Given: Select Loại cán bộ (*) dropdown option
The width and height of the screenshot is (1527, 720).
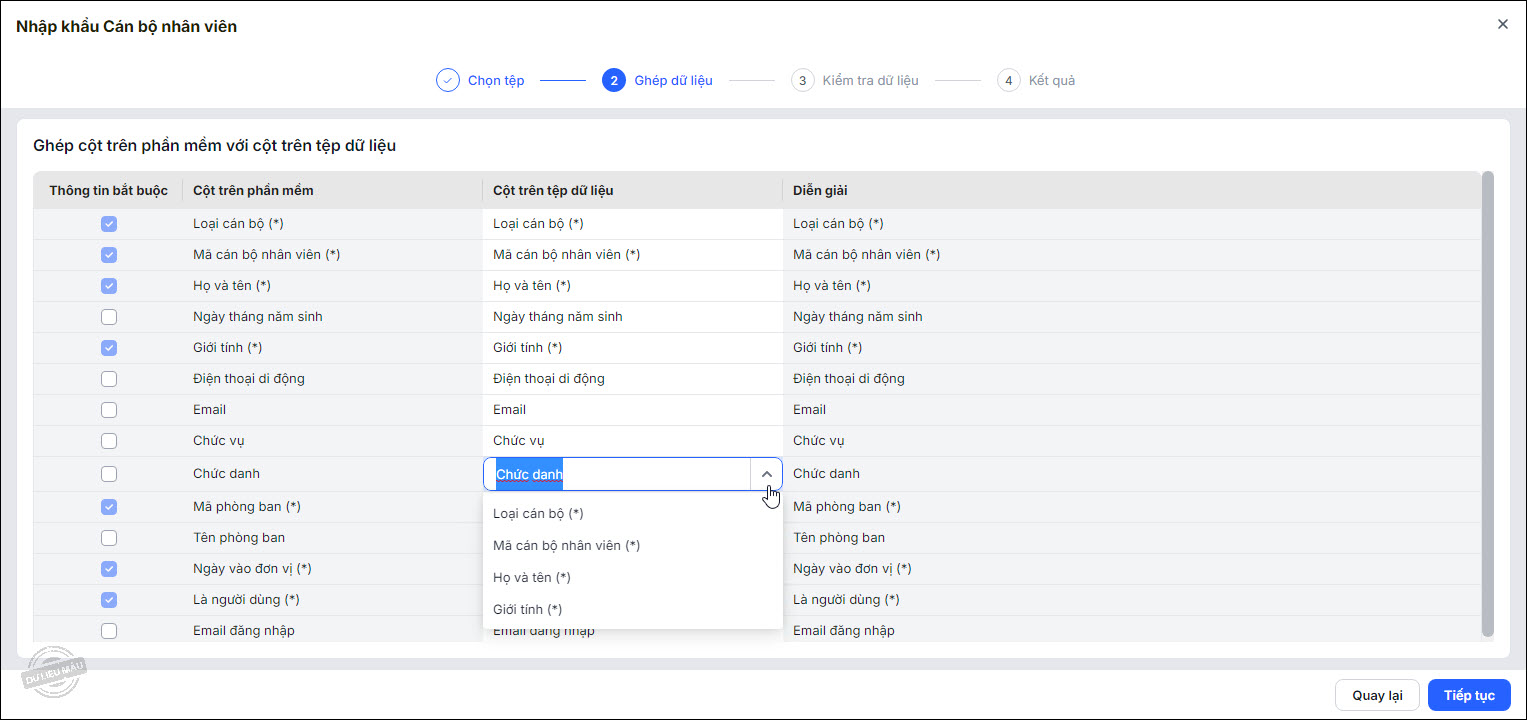Looking at the screenshot, I should point(538,514).
